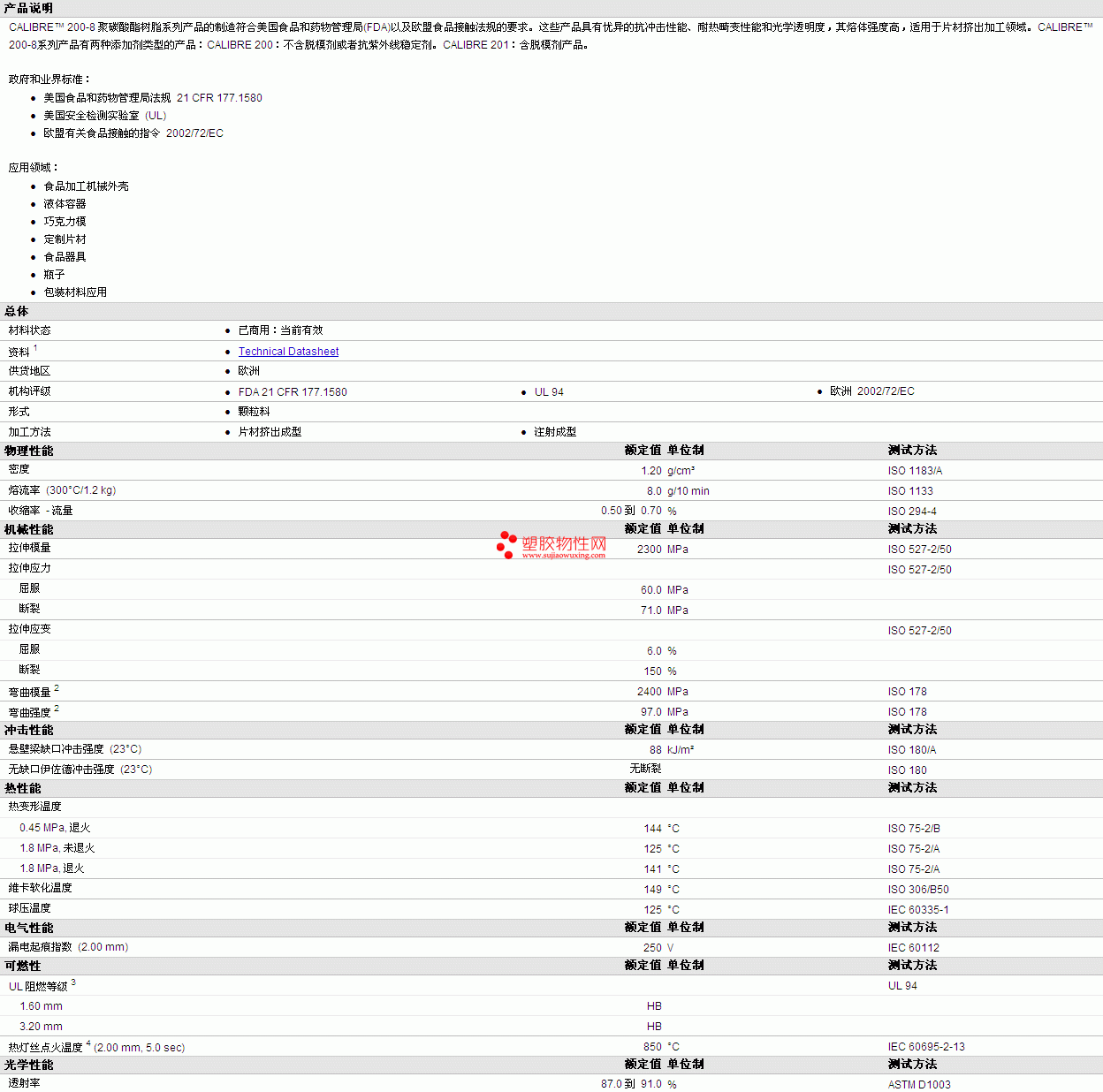
Task: Click the ISO 75-2/B test method
Action: tap(914, 829)
